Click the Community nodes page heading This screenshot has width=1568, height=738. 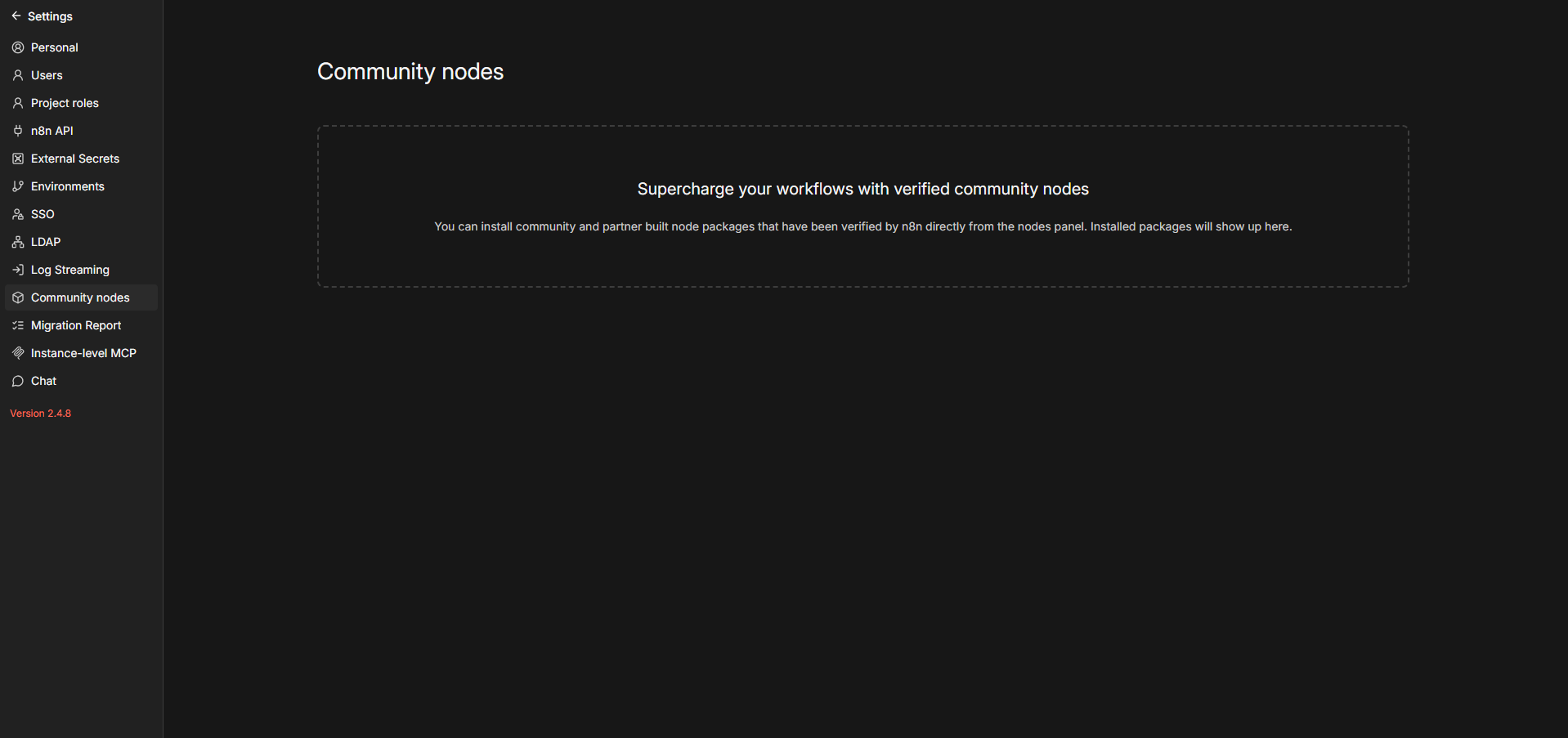(410, 72)
